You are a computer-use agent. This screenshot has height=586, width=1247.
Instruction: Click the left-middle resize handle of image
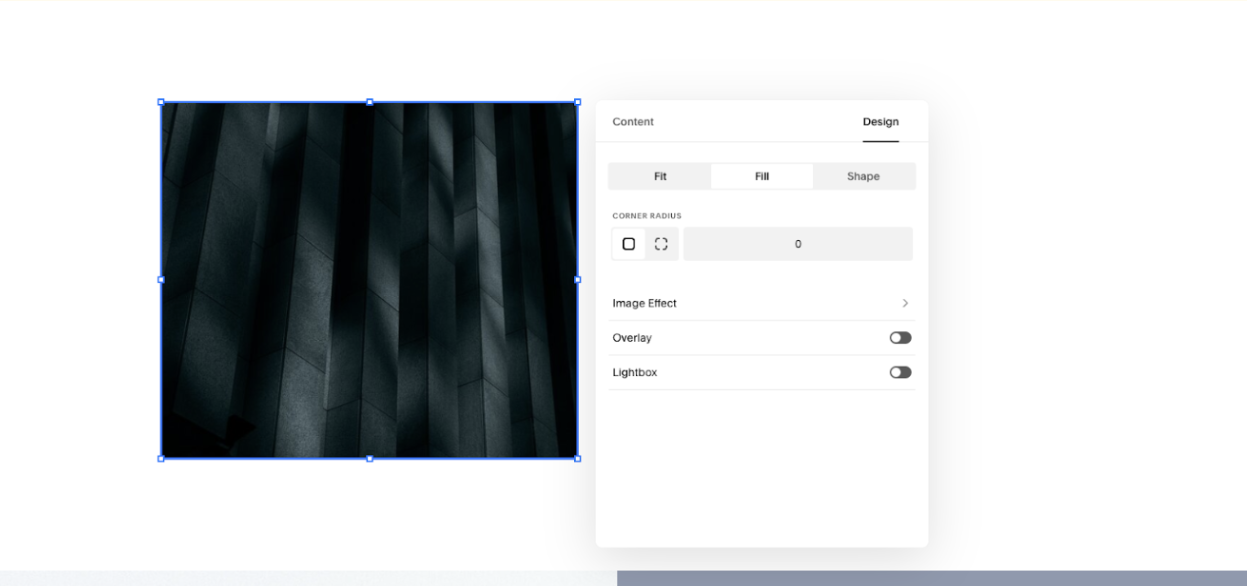click(161, 280)
